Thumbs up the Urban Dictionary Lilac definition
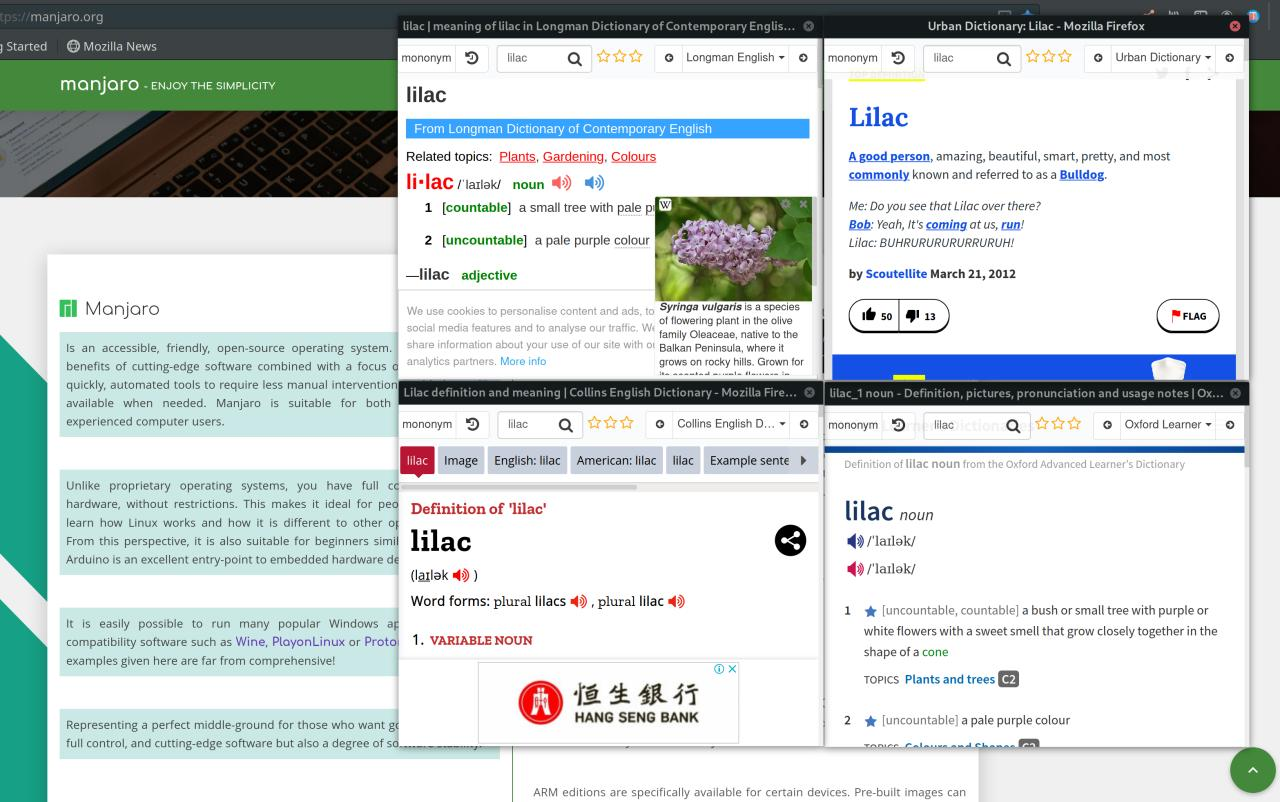This screenshot has width=1280, height=802. (x=868, y=315)
